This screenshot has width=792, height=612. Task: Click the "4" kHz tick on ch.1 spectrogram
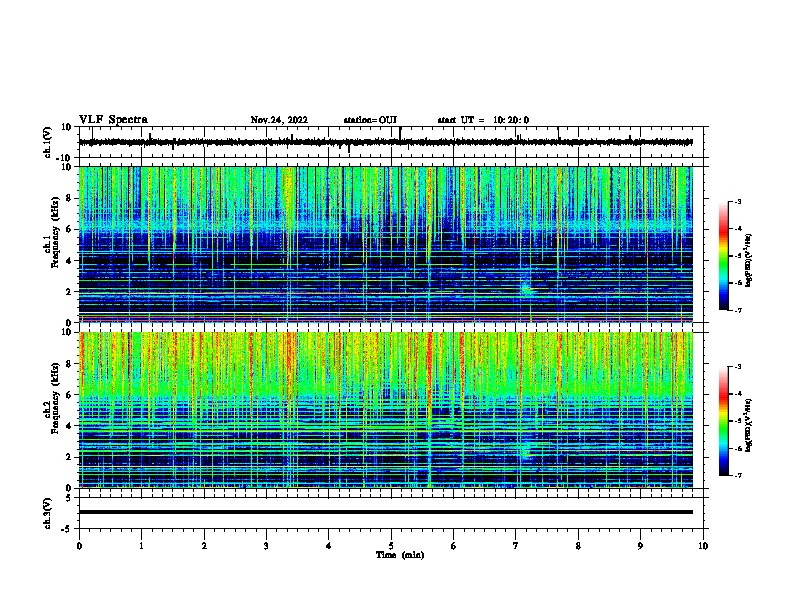[69, 261]
